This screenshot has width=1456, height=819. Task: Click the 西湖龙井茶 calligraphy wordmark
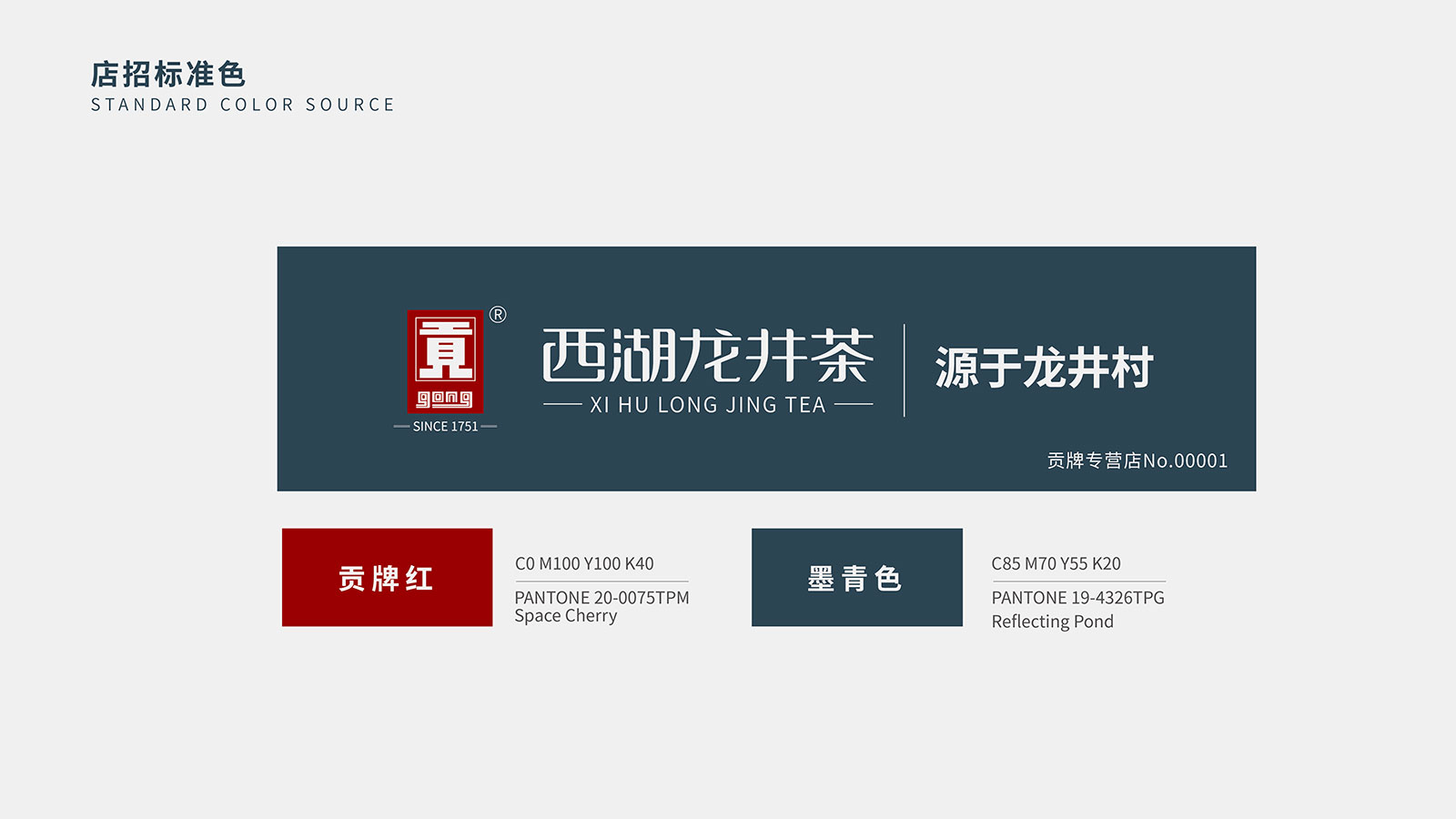click(708, 356)
